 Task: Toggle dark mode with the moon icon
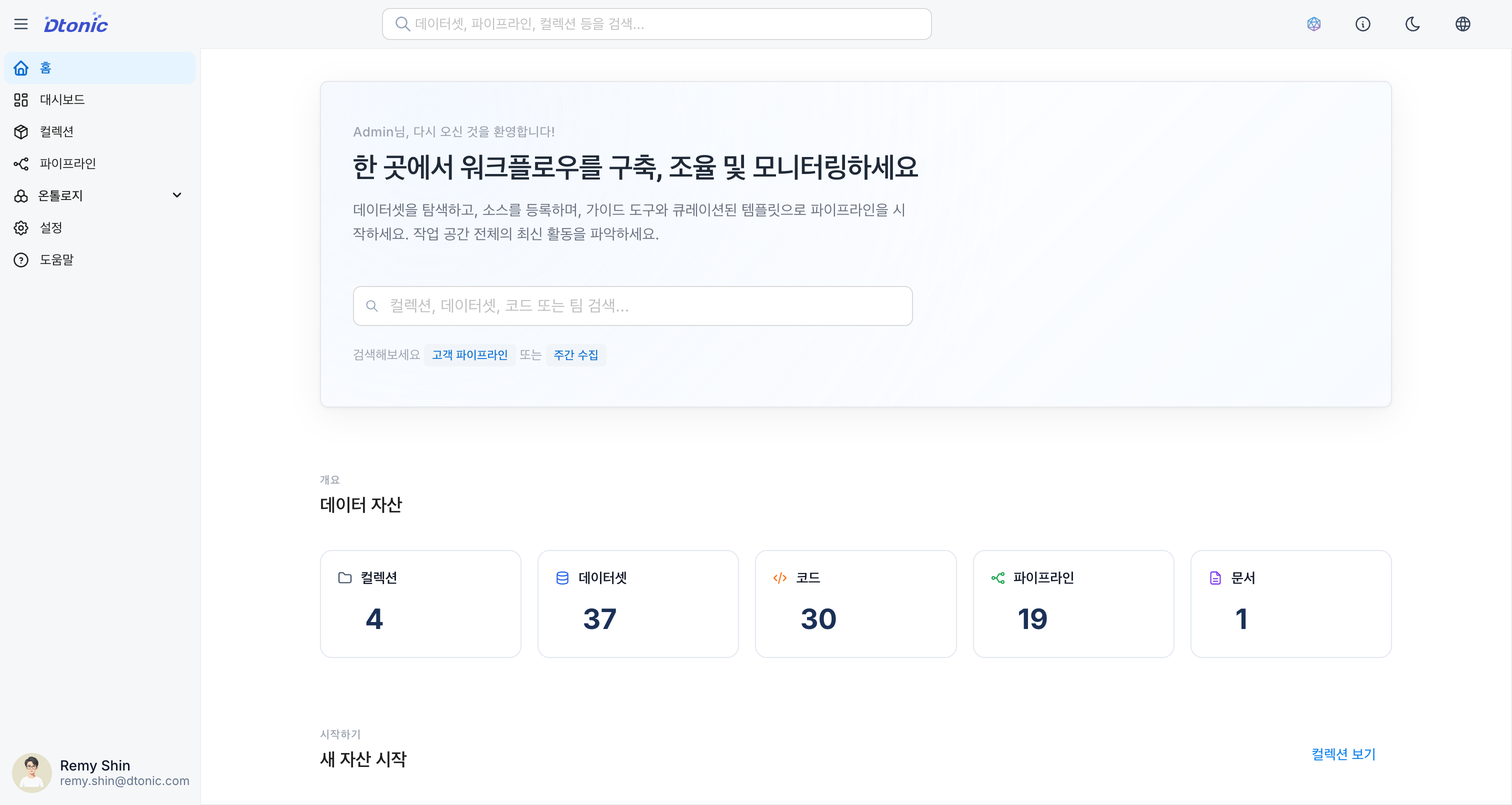(x=1413, y=24)
